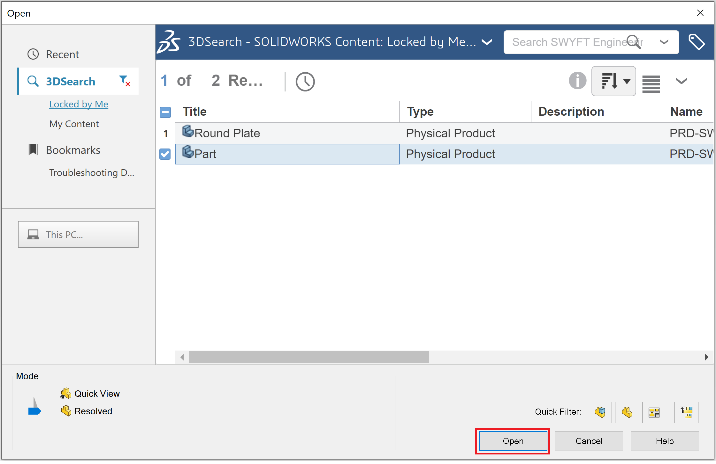Click the Open button
This screenshot has height=464, width=716.
[x=513, y=441]
